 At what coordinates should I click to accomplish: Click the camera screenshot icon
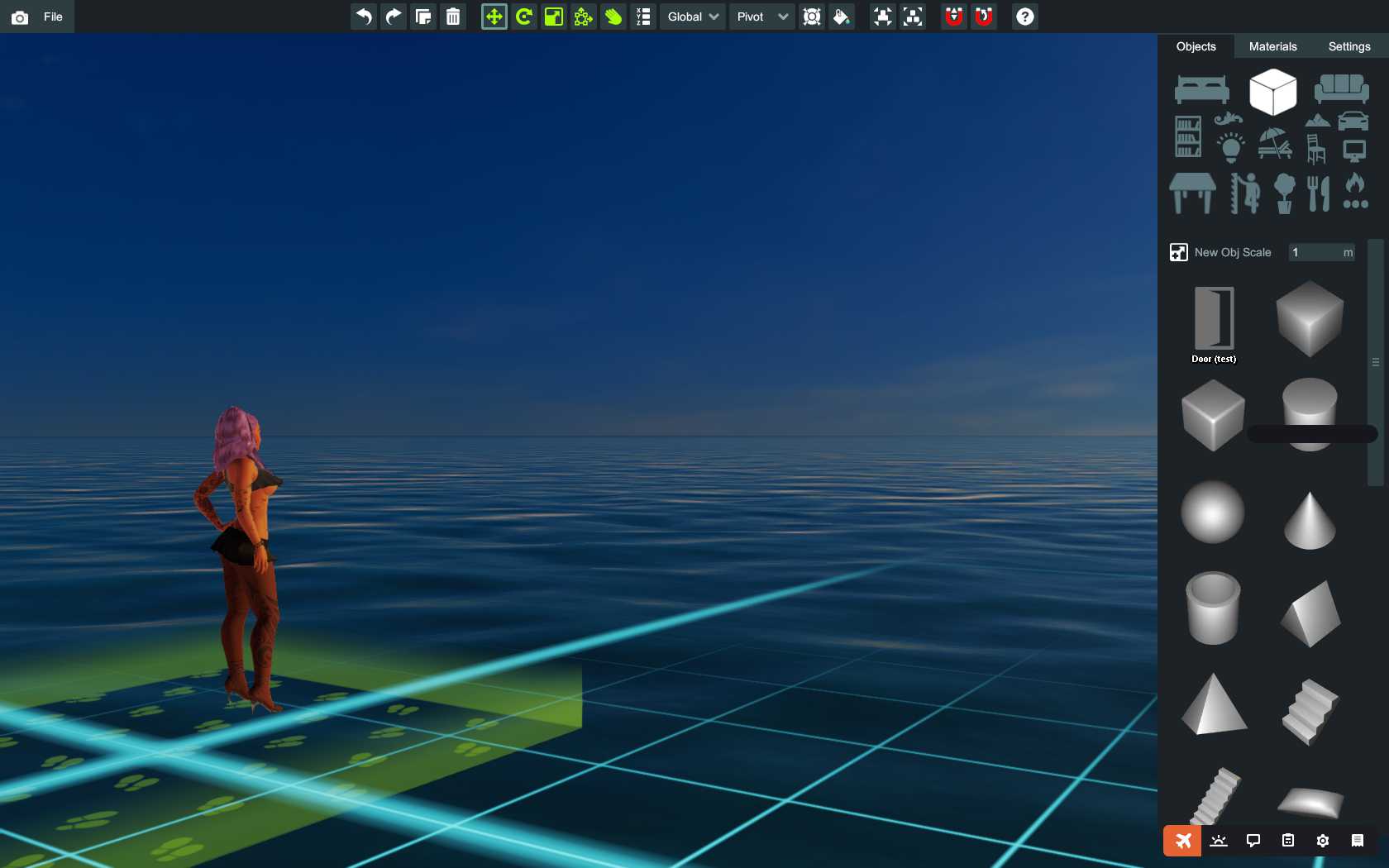coord(20,17)
